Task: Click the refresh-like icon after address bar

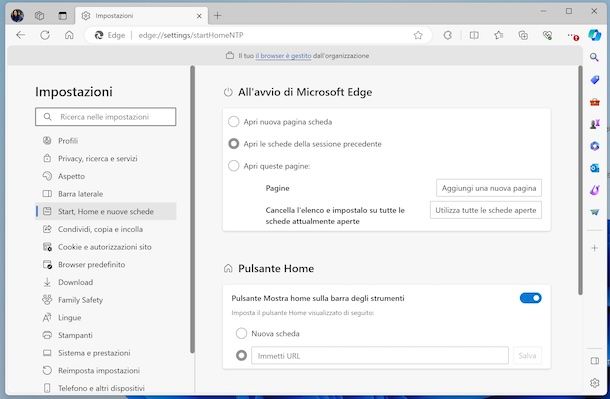Action: click(x=448, y=35)
